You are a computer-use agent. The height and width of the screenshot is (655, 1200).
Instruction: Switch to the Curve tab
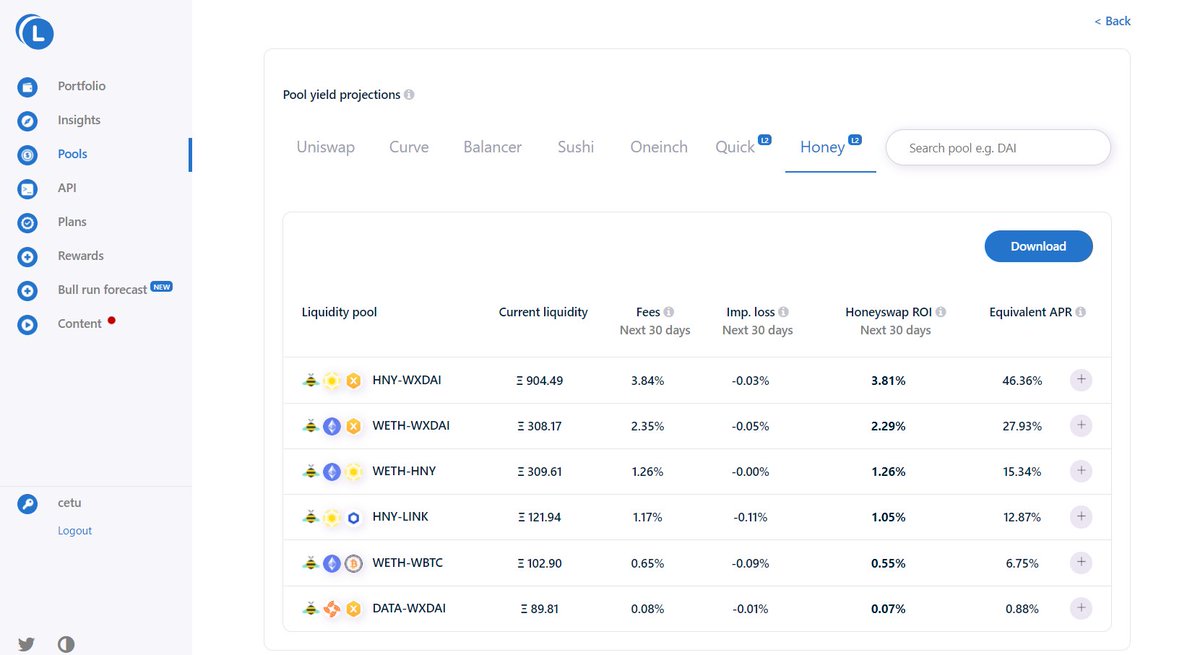pyautogui.click(x=409, y=147)
